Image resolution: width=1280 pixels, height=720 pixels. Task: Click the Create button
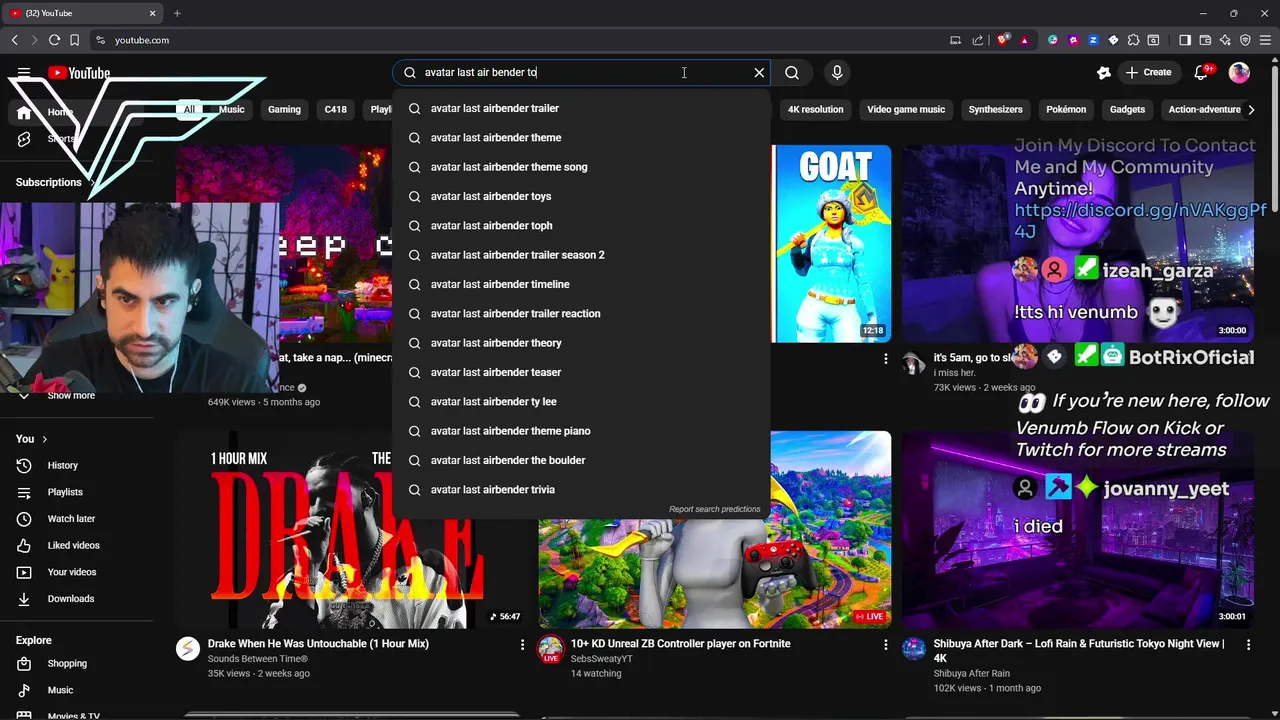[1148, 72]
